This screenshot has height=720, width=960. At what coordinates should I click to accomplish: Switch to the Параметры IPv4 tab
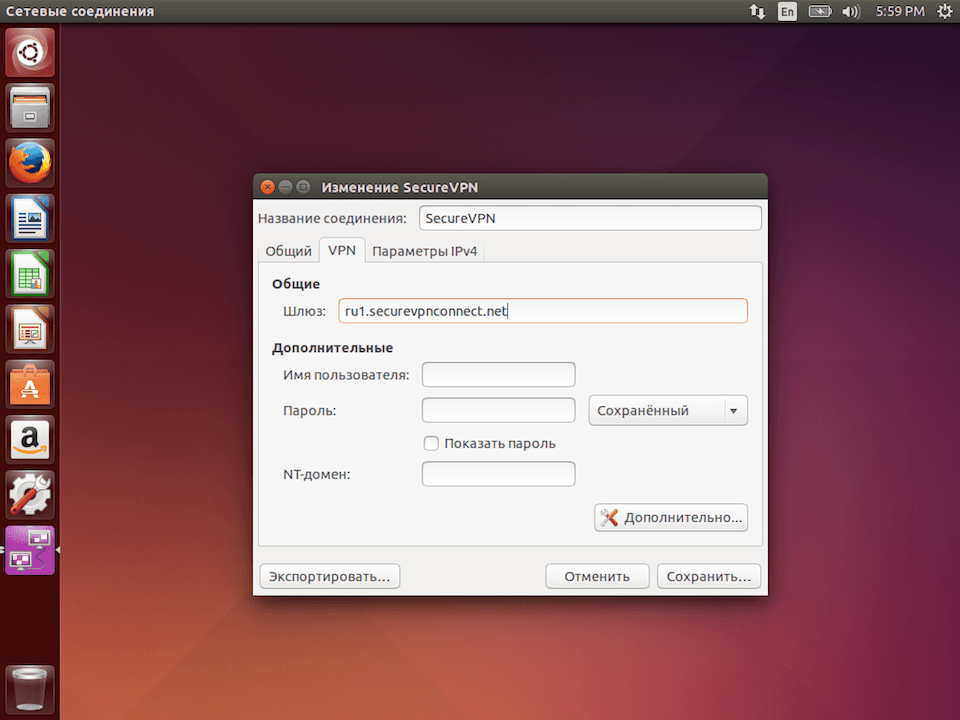[424, 251]
